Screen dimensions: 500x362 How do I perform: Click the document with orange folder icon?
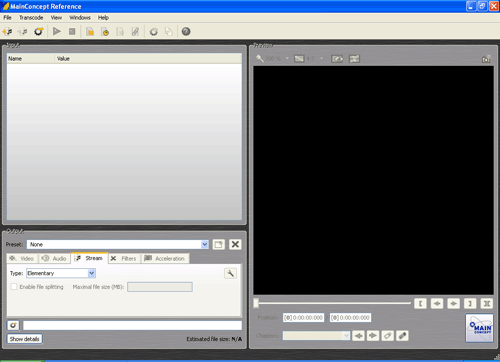(x=90, y=32)
